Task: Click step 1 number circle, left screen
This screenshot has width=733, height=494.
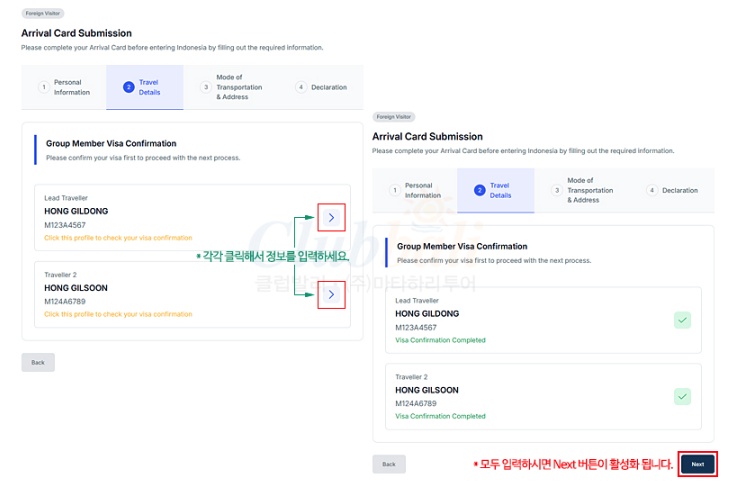Action: click(x=44, y=87)
